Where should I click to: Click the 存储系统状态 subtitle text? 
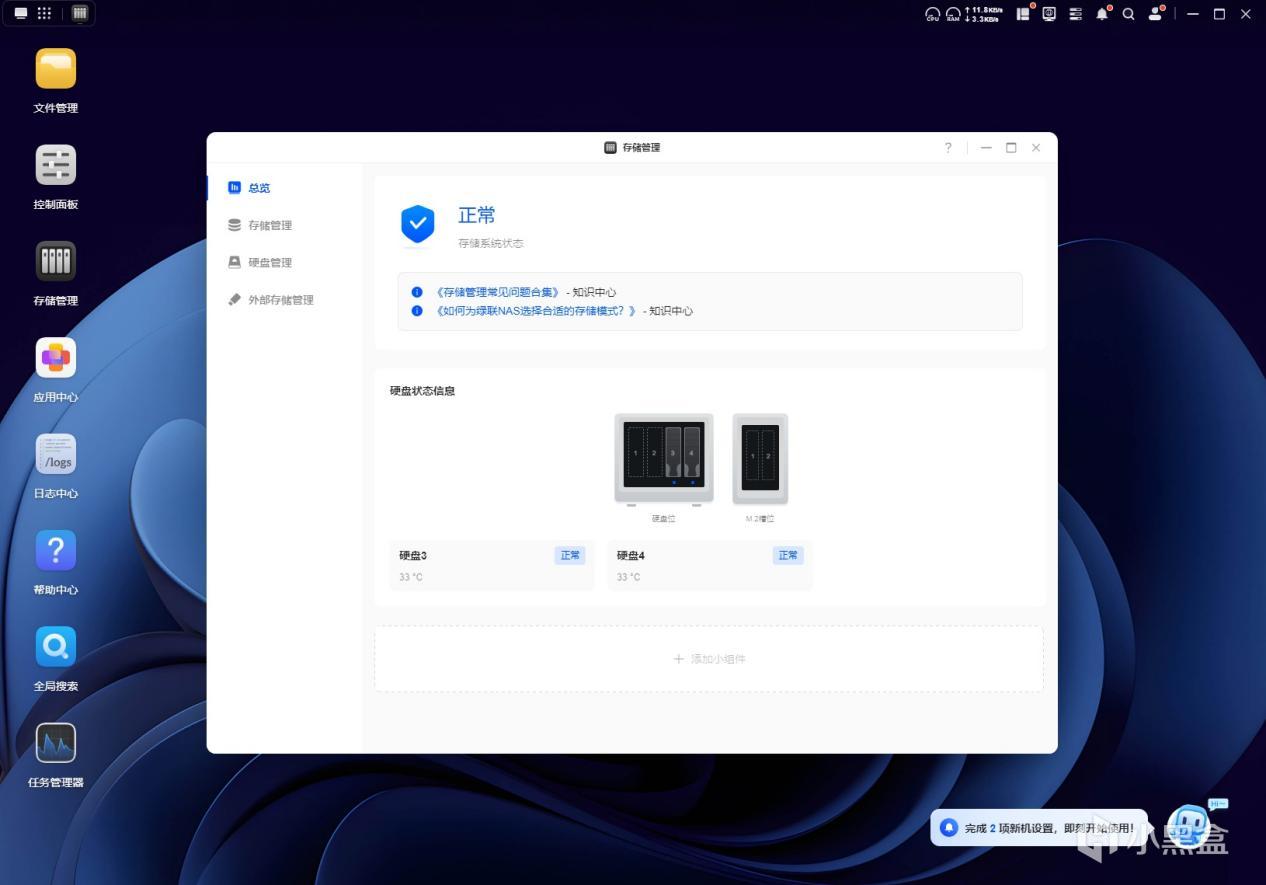coord(490,243)
